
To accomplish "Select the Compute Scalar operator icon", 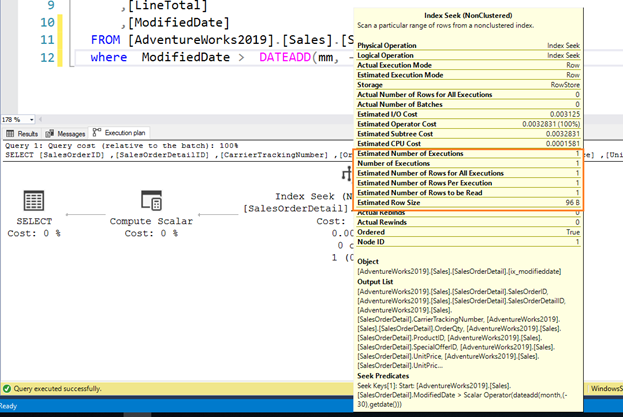I will (151, 200).
